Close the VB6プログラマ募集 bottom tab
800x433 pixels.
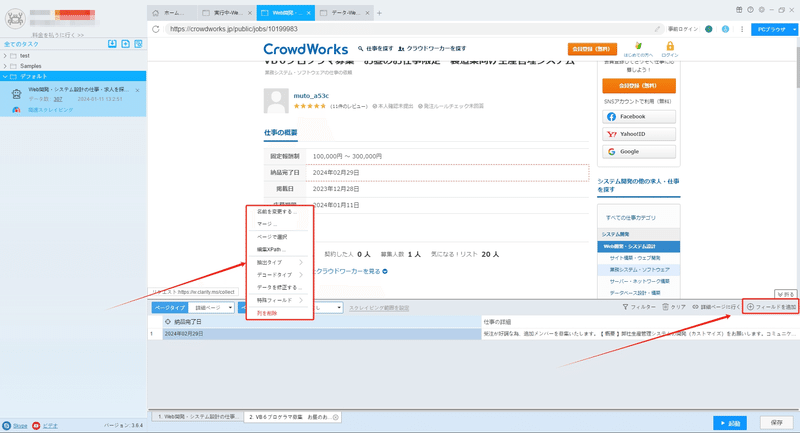pos(336,417)
